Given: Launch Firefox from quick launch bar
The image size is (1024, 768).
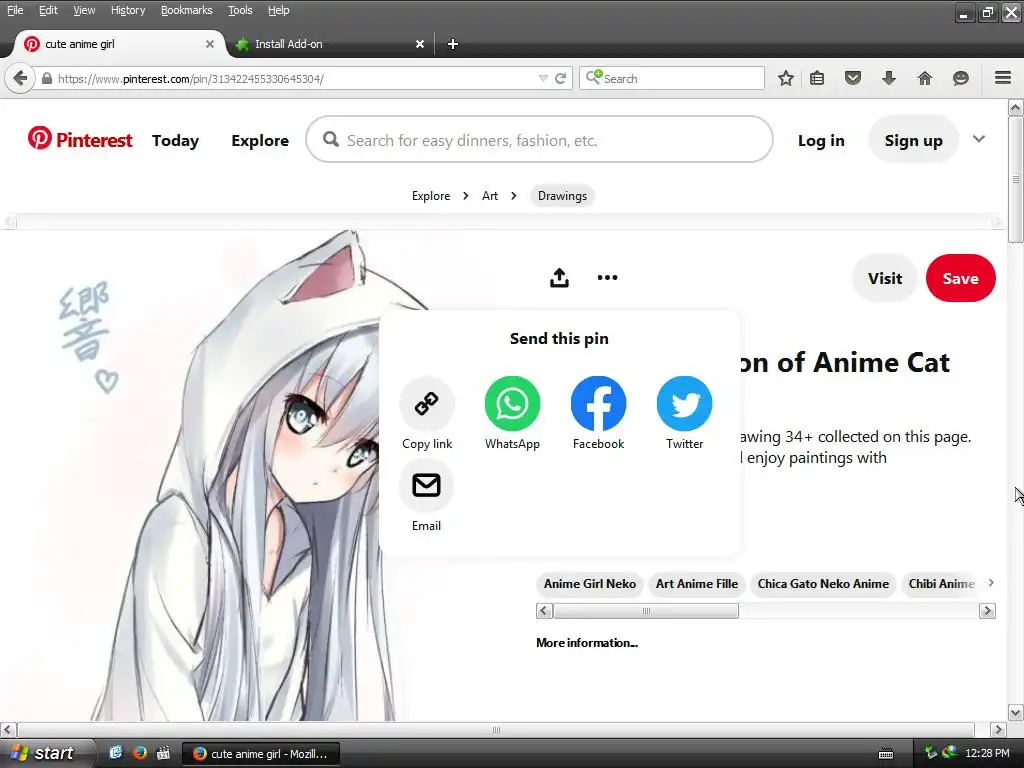Looking at the screenshot, I should (139, 753).
